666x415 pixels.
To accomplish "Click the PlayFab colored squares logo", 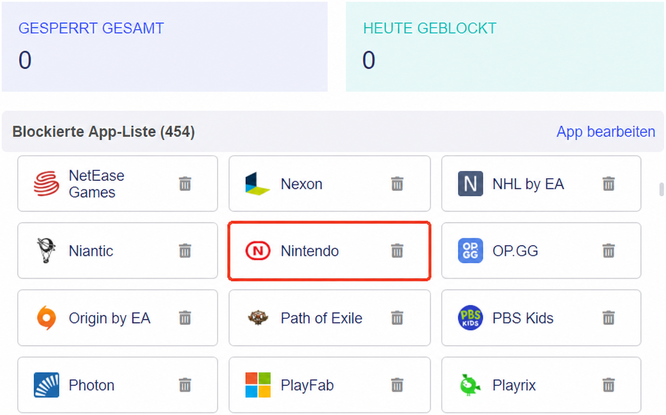I will [x=258, y=385].
